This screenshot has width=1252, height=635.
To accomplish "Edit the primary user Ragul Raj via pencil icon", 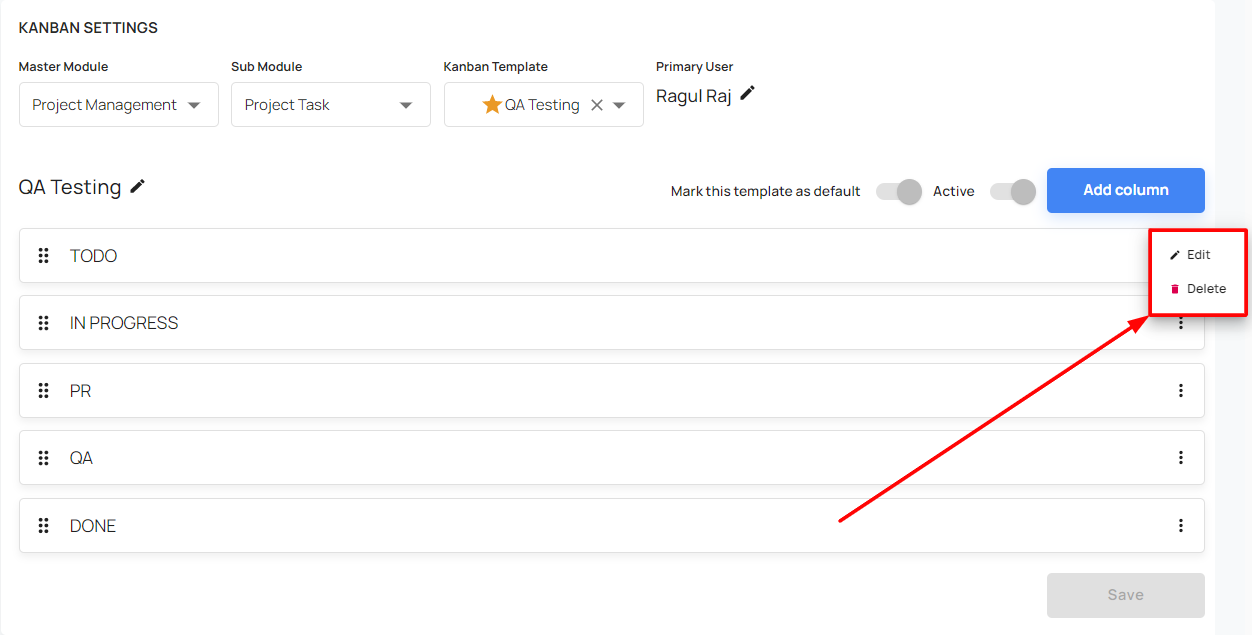I will pos(747,93).
